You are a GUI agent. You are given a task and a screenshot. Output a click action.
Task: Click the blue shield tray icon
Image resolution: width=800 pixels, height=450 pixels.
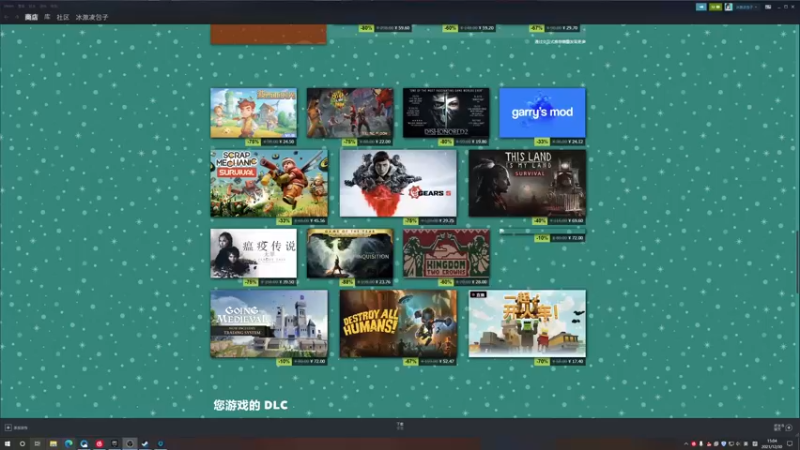click(x=724, y=444)
